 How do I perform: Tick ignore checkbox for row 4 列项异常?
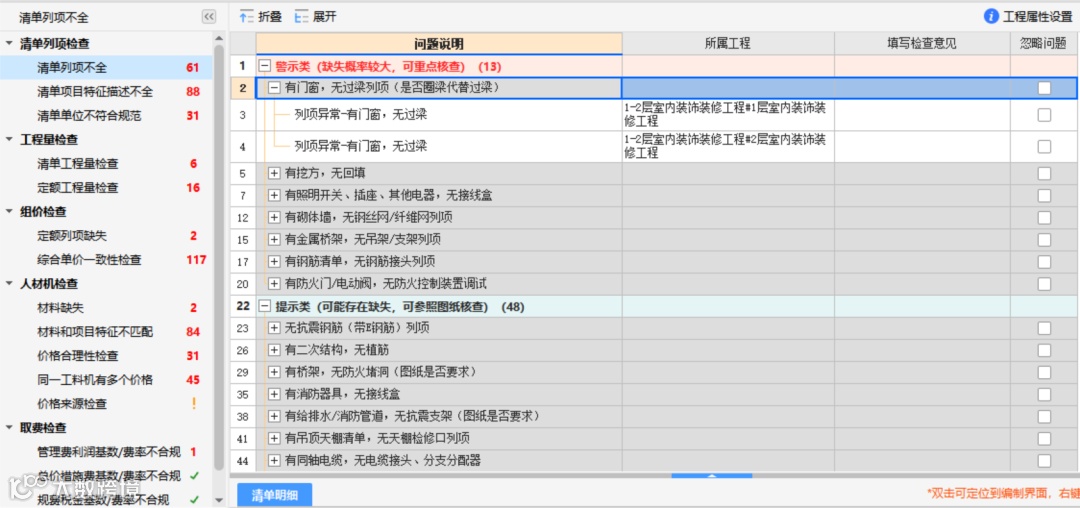tap(1044, 147)
